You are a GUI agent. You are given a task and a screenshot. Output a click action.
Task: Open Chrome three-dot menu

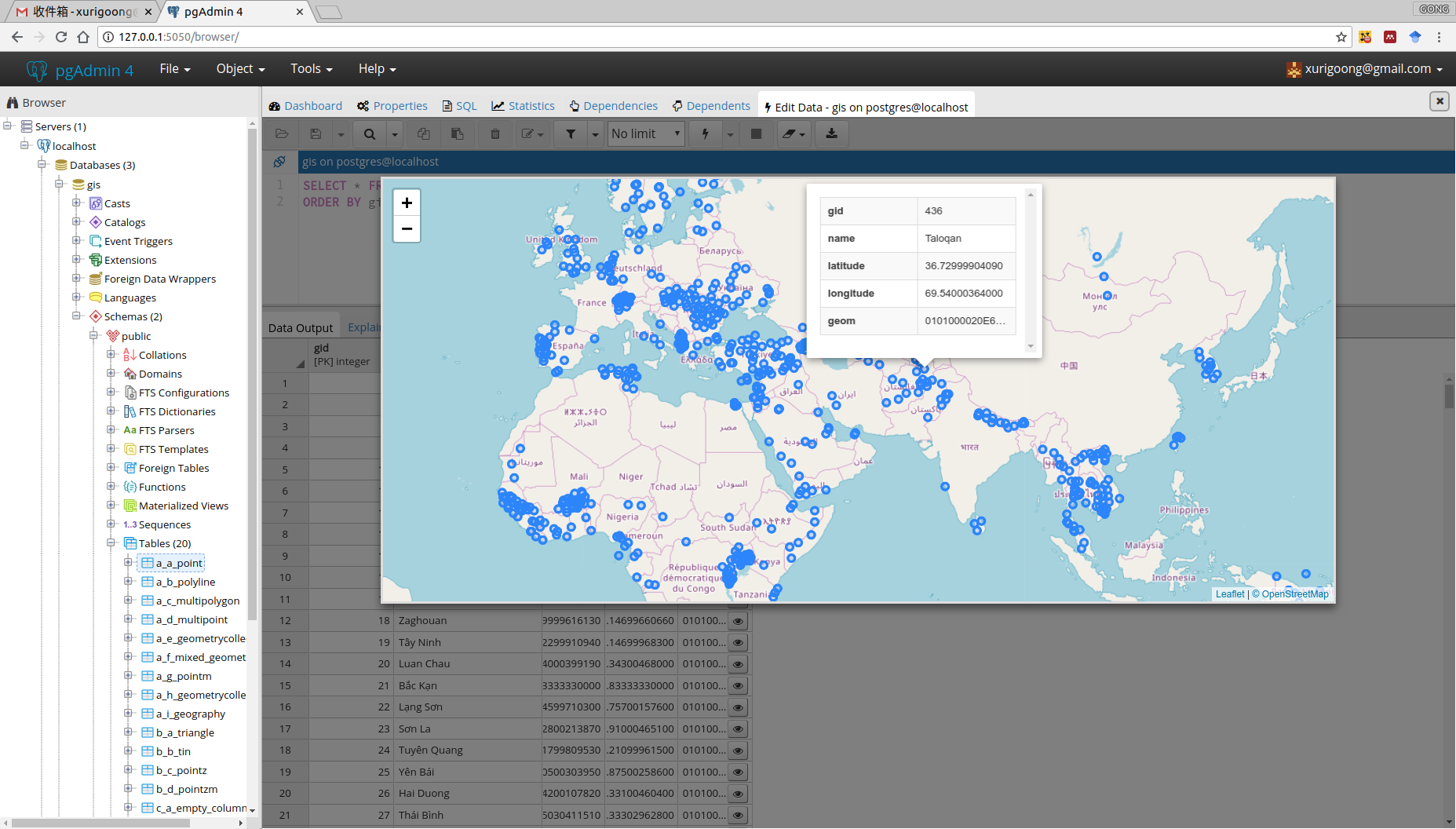[1439, 37]
